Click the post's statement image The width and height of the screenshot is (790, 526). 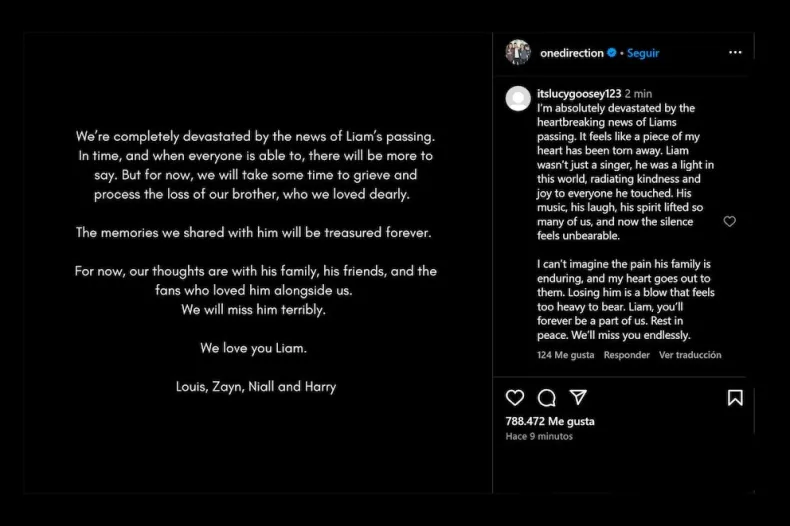click(257, 262)
